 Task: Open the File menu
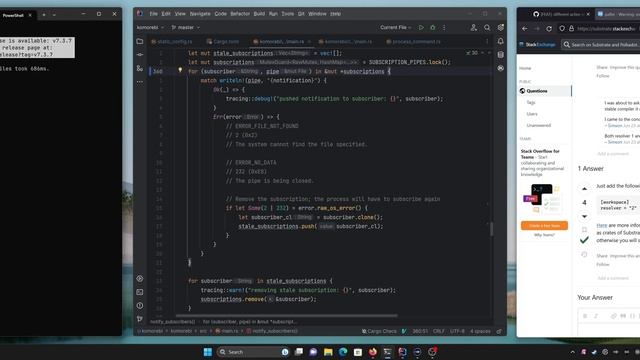click(153, 14)
